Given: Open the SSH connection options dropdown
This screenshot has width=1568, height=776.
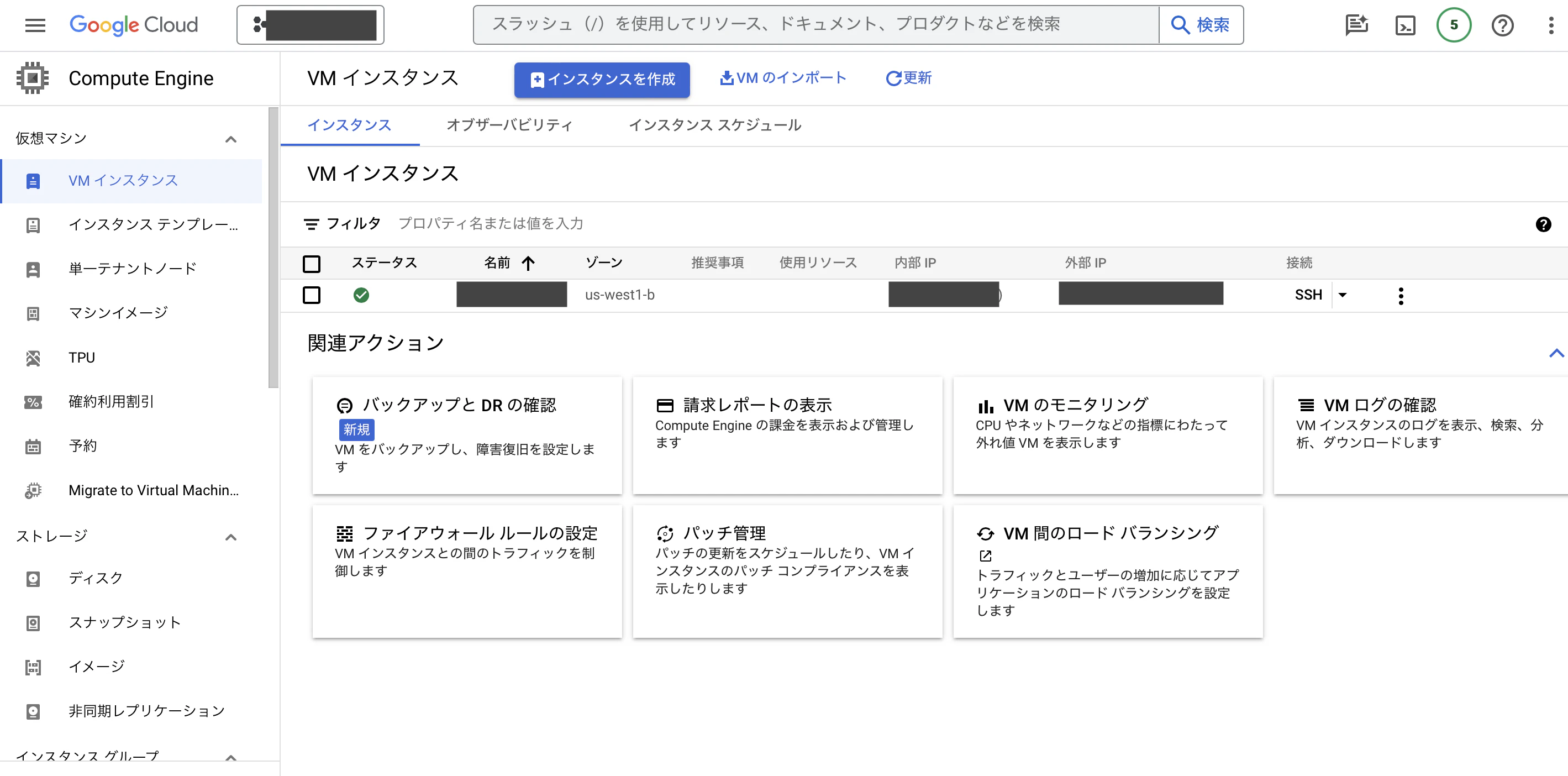Looking at the screenshot, I should coord(1342,295).
